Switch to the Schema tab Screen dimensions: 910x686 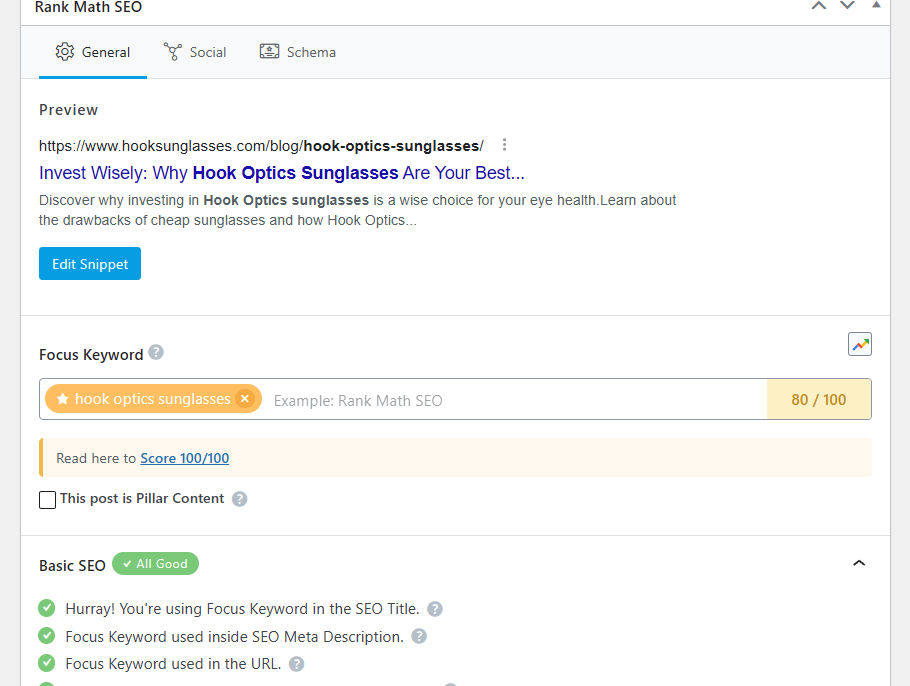pyautogui.click(x=298, y=52)
